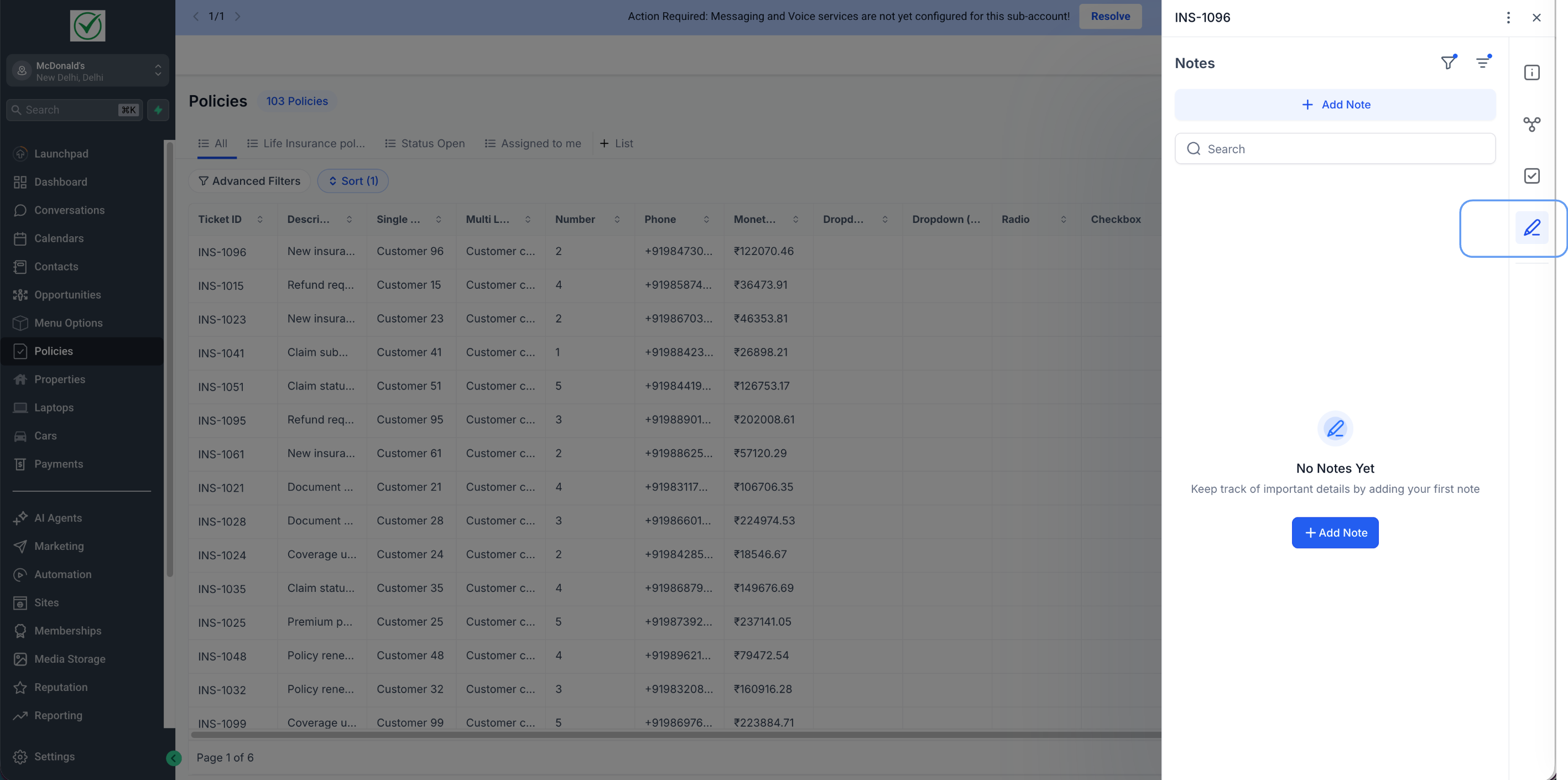Click the notes sort order icon
Screen dimensions: 1568x780
click(x=1483, y=63)
